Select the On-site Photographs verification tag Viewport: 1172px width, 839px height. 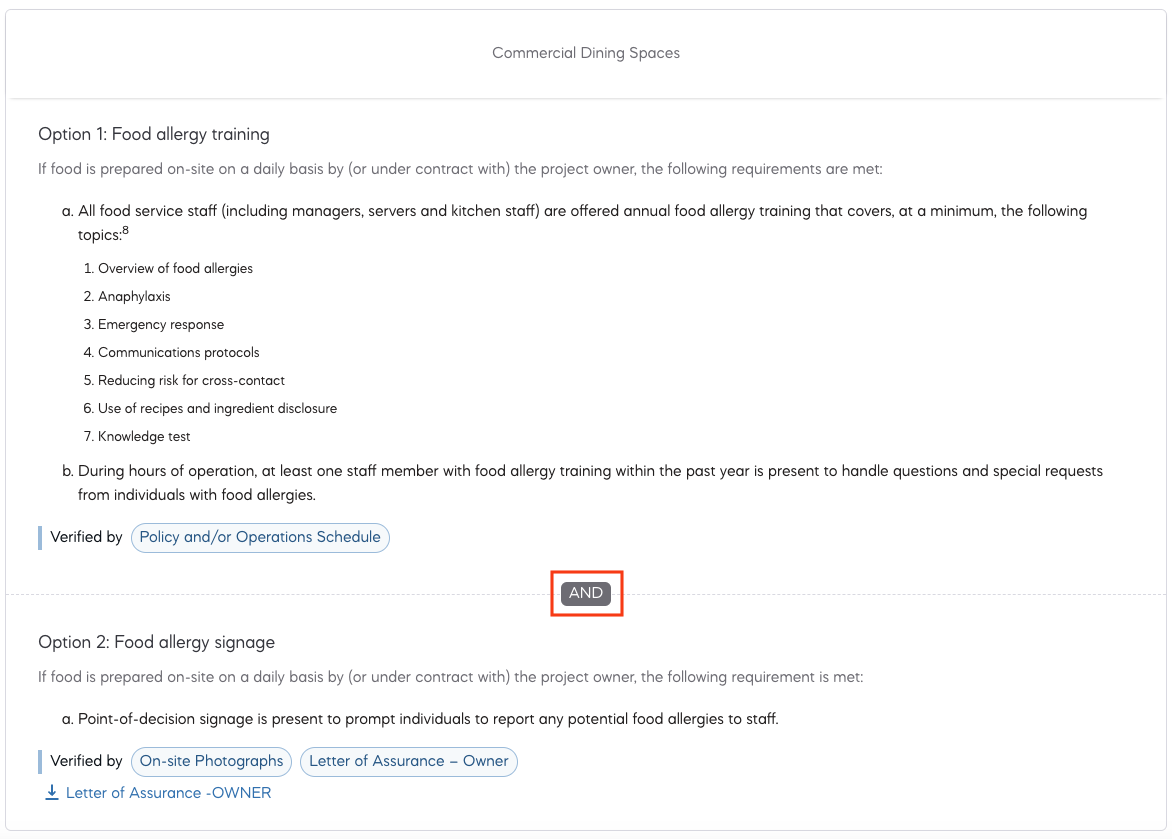tap(212, 761)
